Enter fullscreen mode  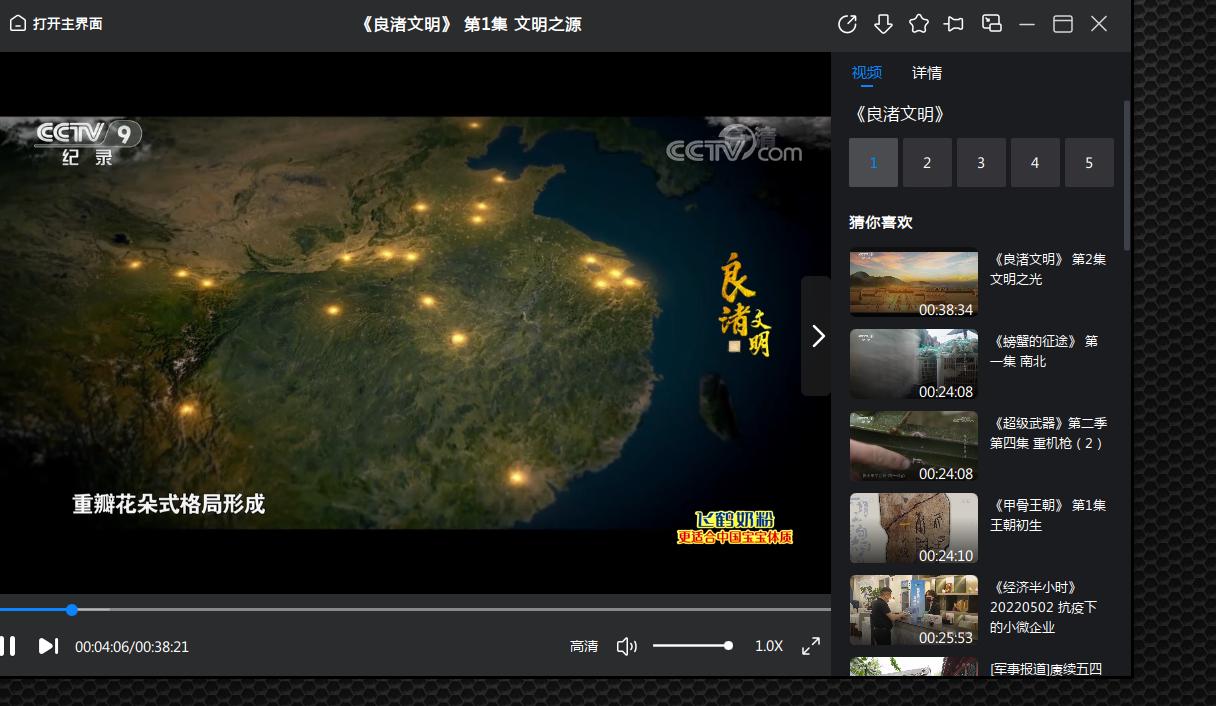pyautogui.click(x=811, y=646)
